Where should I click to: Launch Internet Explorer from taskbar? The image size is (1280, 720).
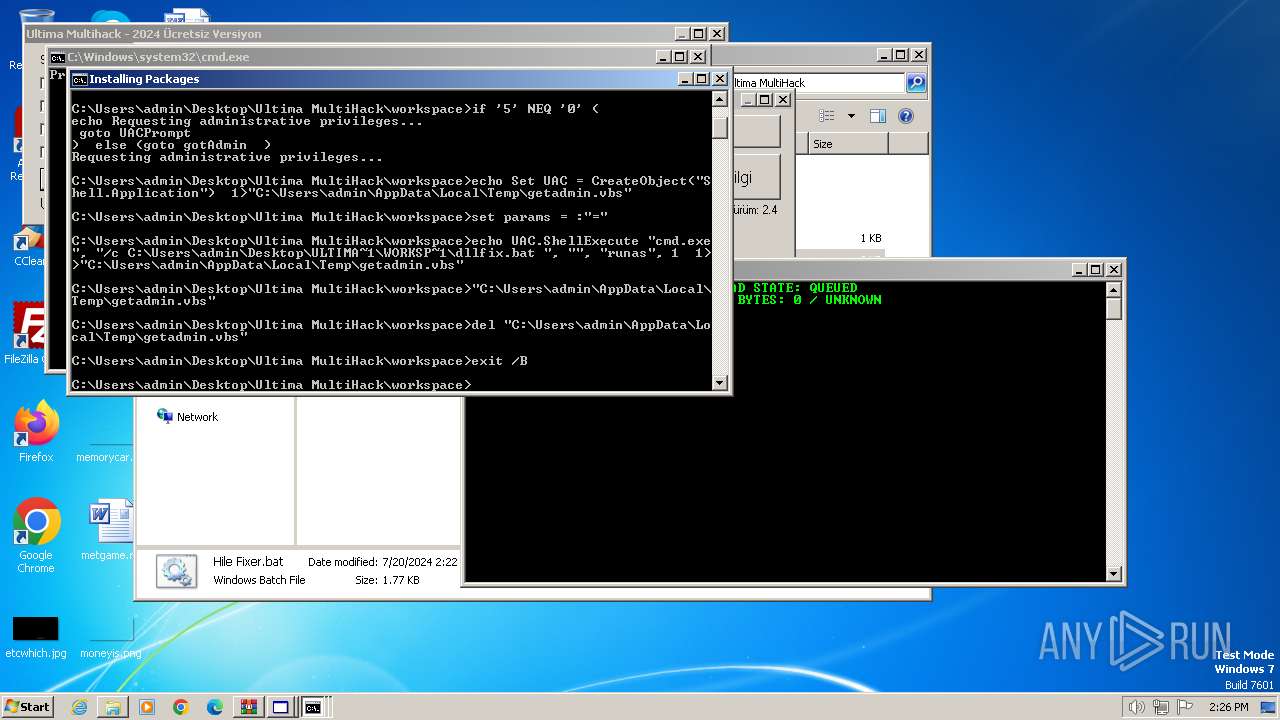pyautogui.click(x=79, y=707)
